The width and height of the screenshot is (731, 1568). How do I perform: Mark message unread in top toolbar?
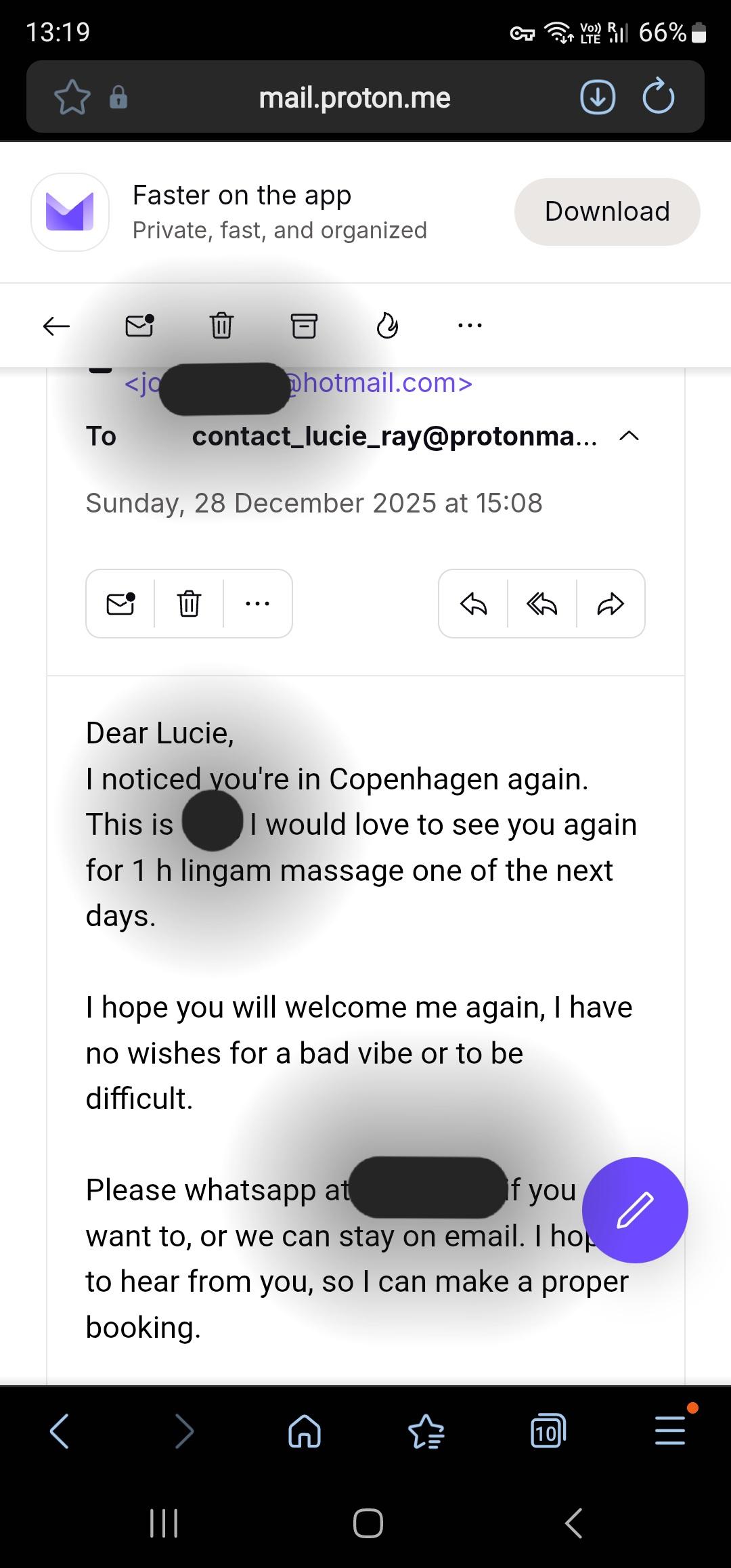pyautogui.click(x=139, y=326)
